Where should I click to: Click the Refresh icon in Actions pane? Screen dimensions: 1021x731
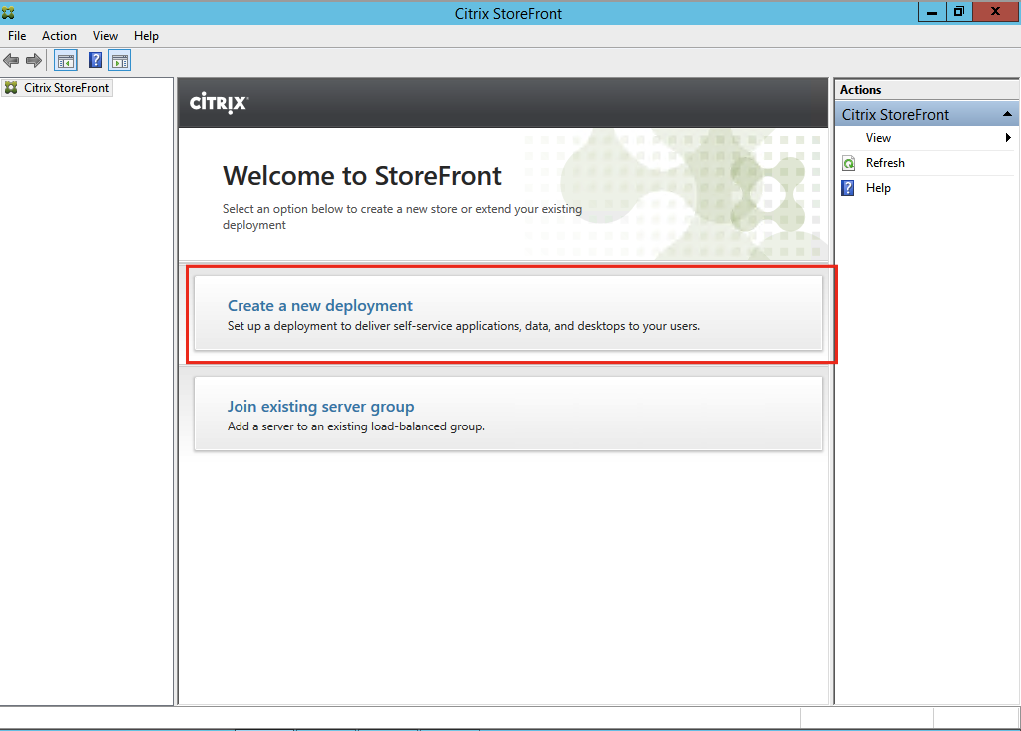(848, 163)
